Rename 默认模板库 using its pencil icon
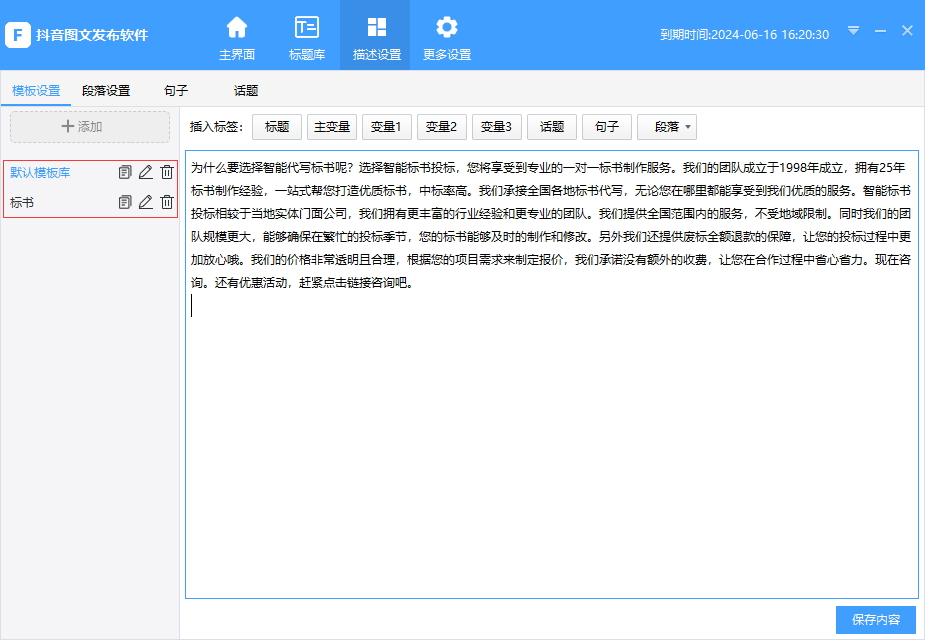This screenshot has height=640, width=925. tap(145, 172)
